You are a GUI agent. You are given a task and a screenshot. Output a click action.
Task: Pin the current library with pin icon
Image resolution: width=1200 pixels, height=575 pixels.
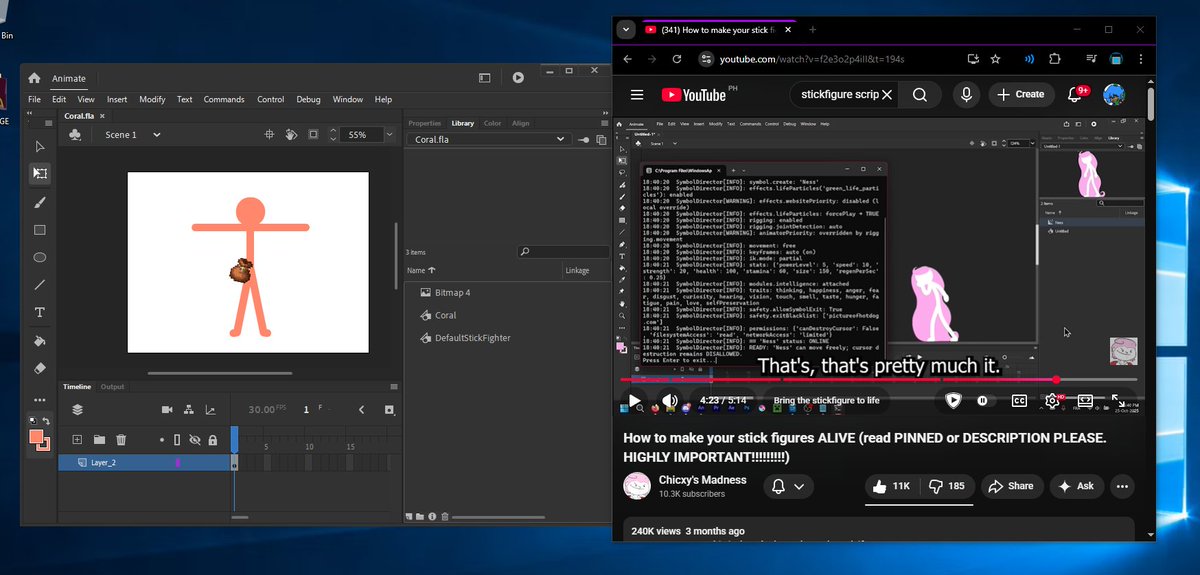click(582, 140)
